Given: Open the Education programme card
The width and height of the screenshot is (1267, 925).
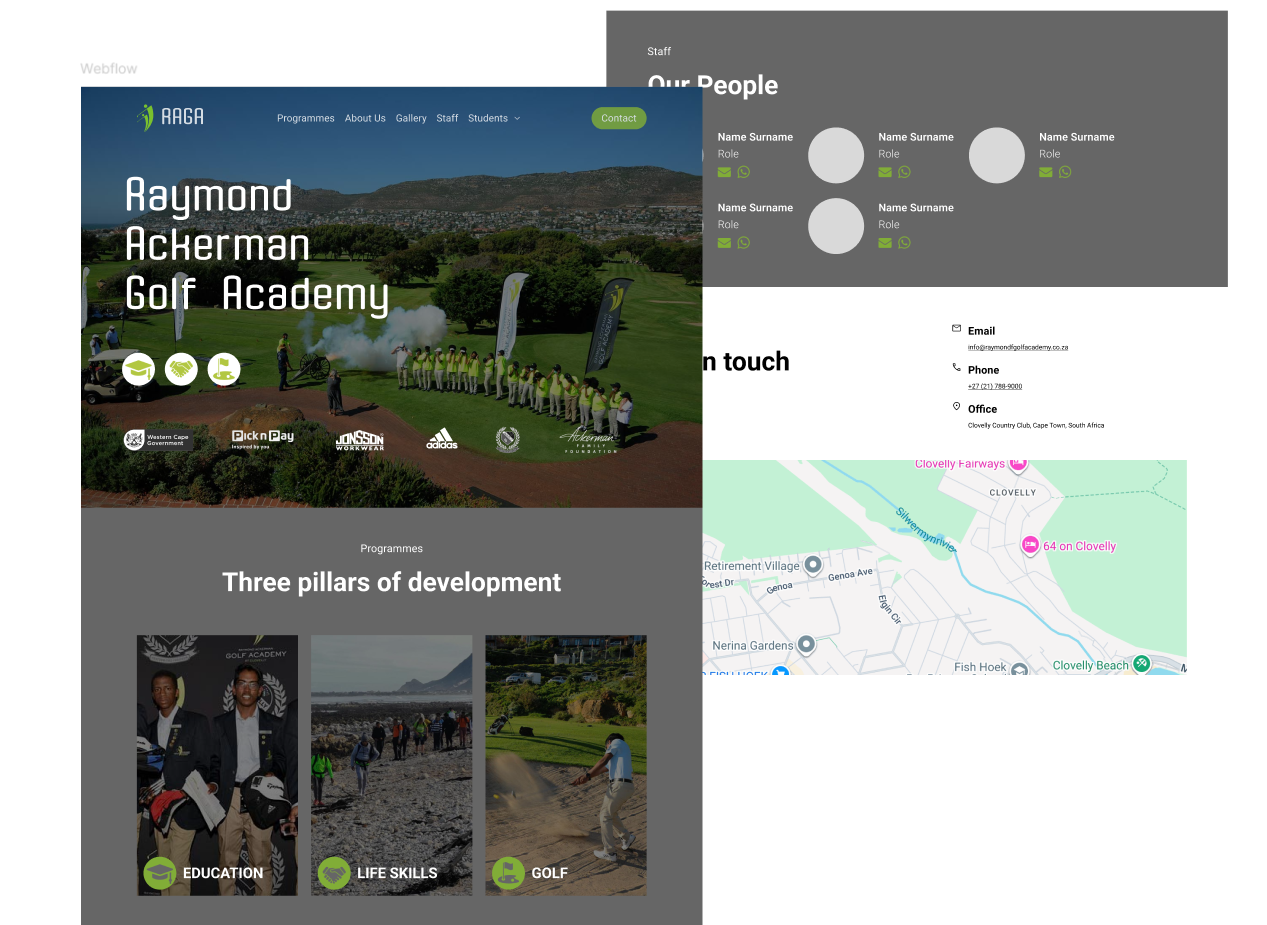Looking at the screenshot, I should pyautogui.click(x=217, y=765).
